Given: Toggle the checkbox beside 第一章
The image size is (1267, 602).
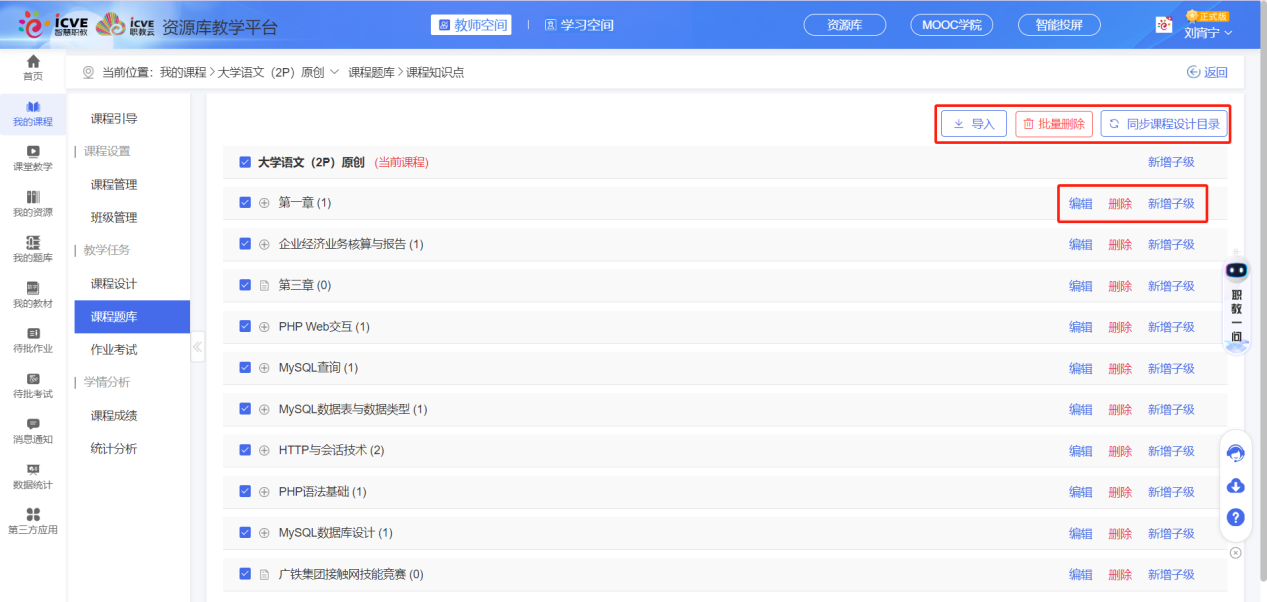Looking at the screenshot, I should (x=244, y=202).
